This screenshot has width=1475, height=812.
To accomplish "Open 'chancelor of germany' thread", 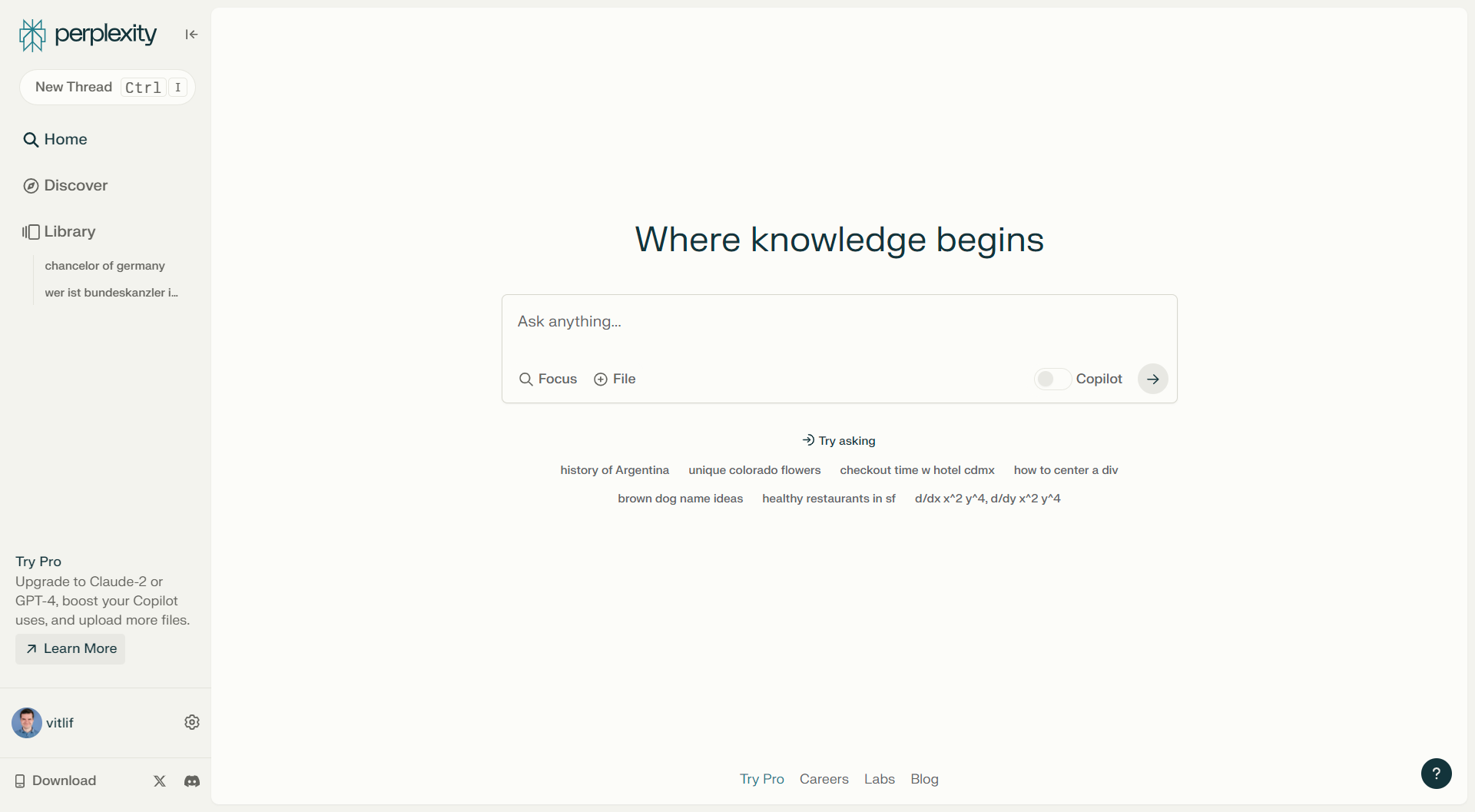I will coord(104,266).
